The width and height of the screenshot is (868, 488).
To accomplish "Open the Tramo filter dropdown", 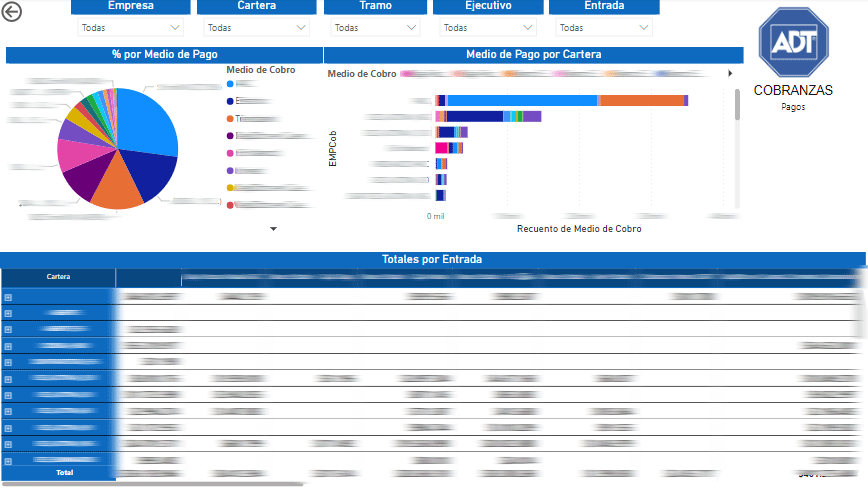I will (x=375, y=28).
